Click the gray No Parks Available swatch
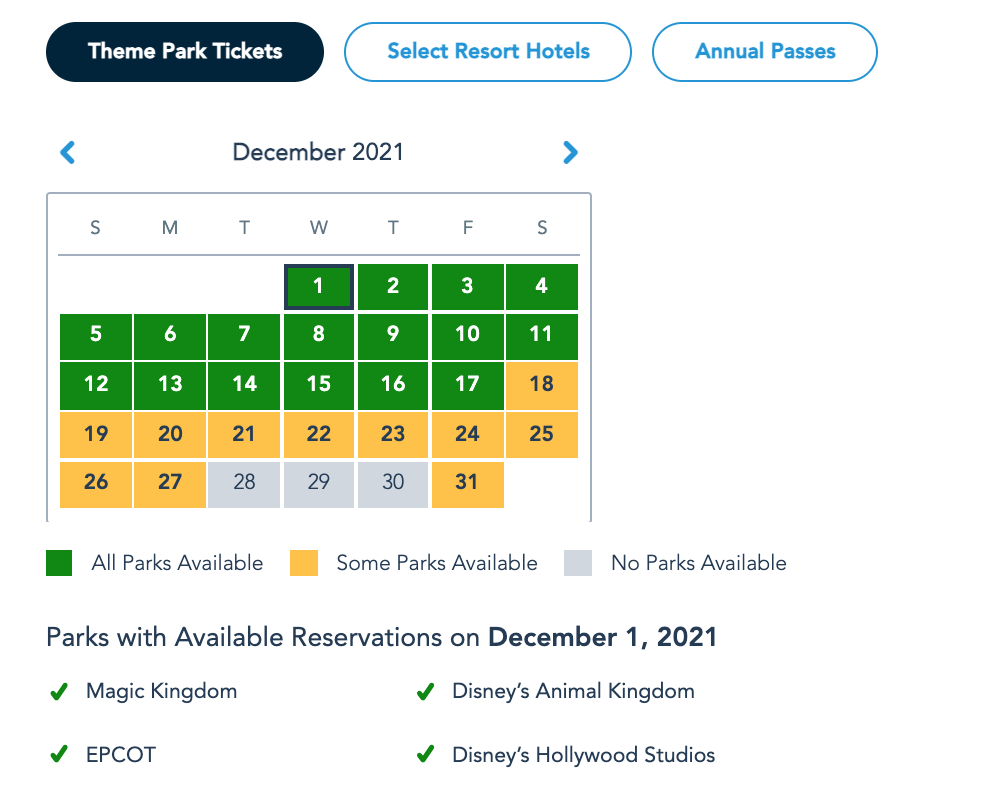Screen dimensions: 986x802 (578, 563)
